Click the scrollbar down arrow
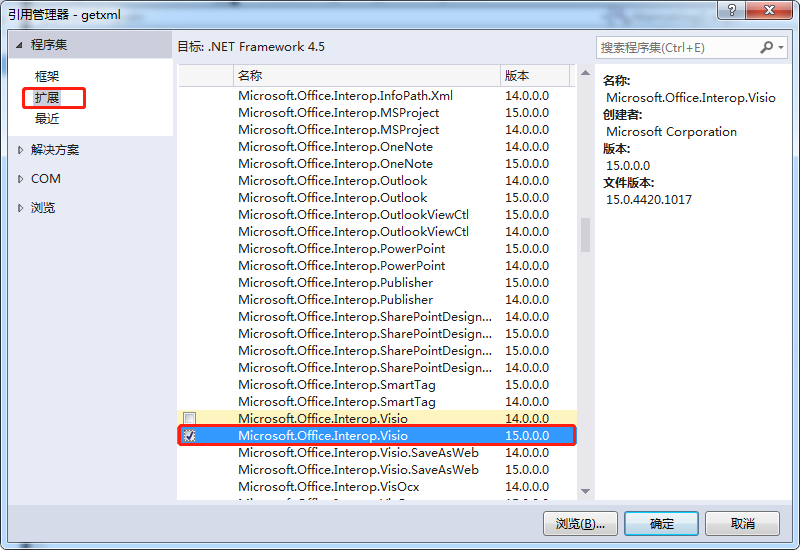The image size is (800, 550). point(586,491)
